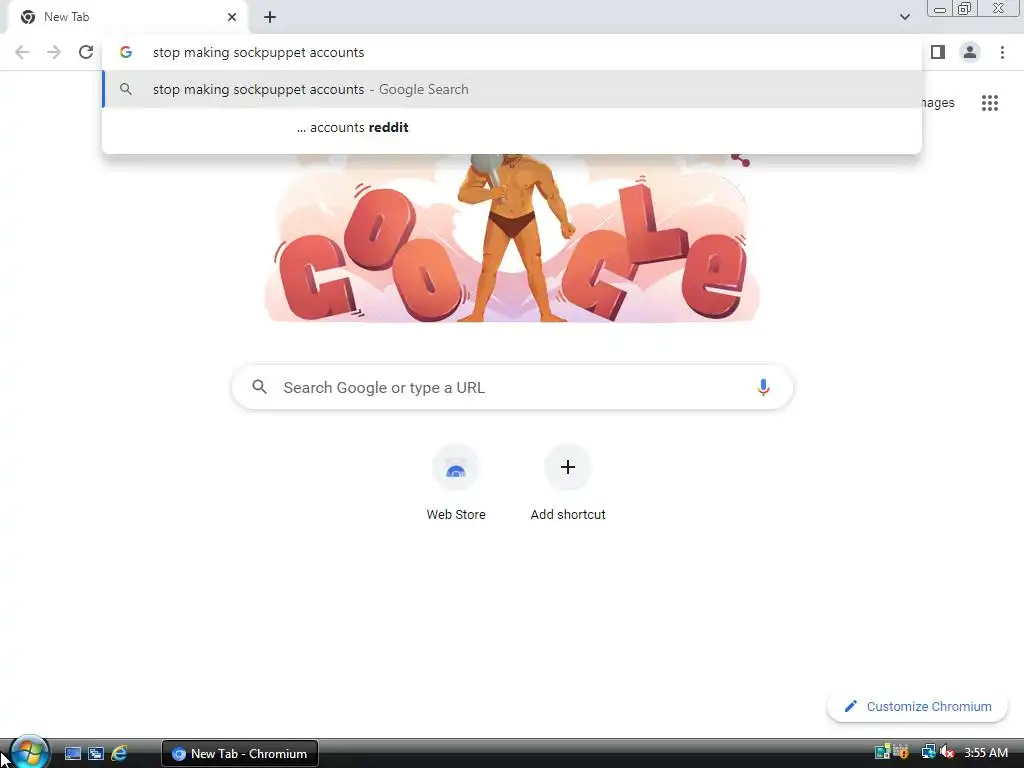
Task: Open the tab search dropdown chevron
Action: click(904, 17)
